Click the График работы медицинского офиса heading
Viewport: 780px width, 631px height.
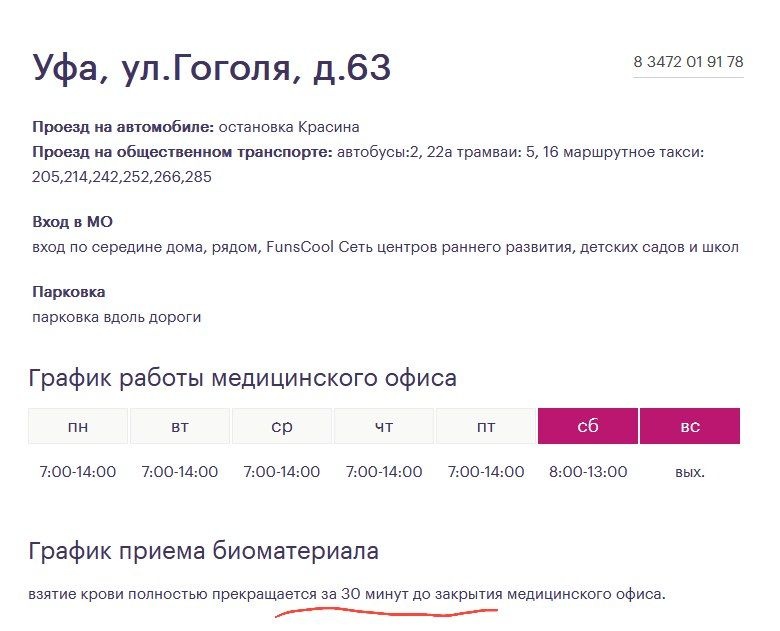[x=243, y=378]
